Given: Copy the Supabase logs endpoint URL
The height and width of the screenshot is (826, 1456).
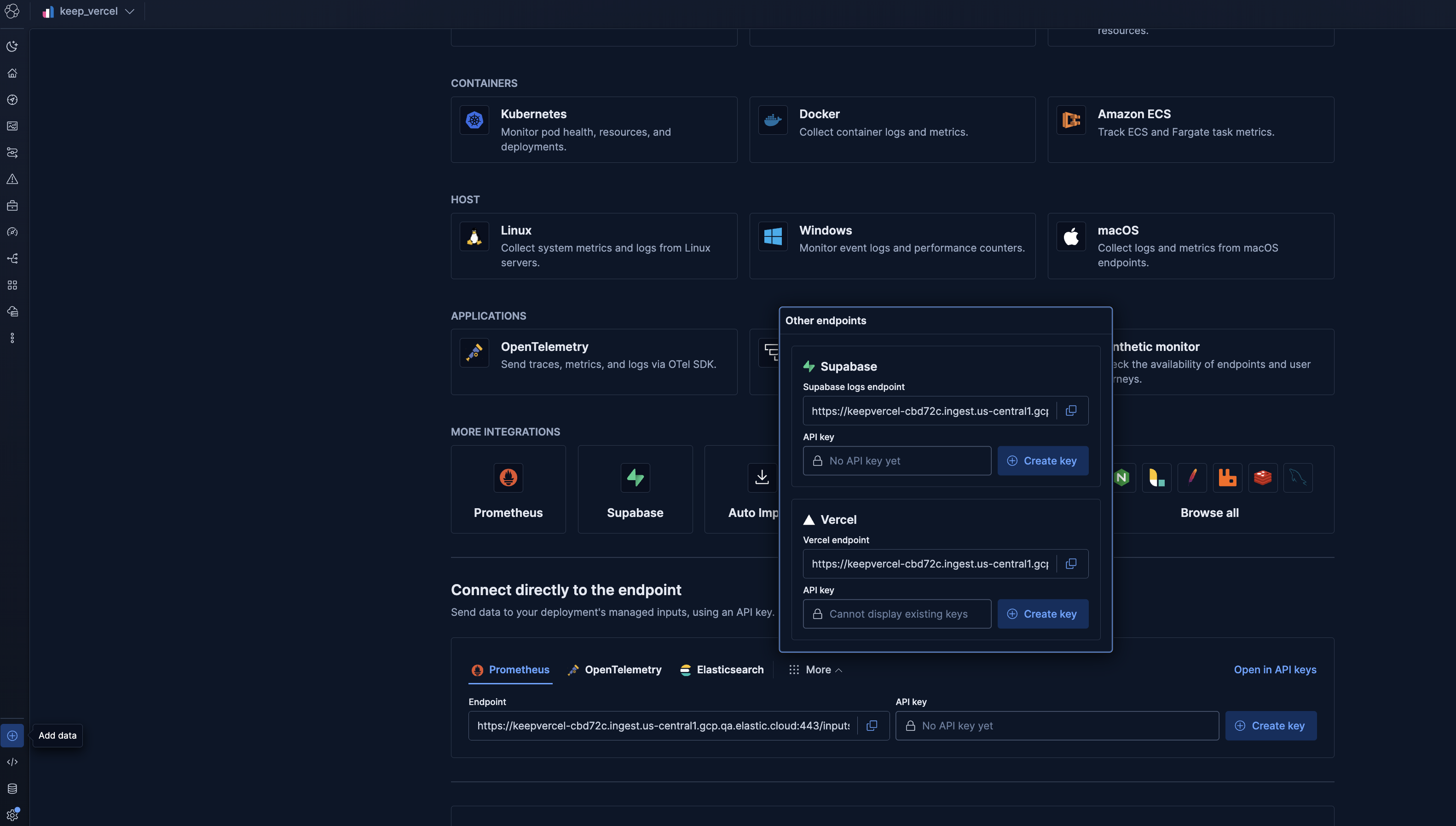Looking at the screenshot, I should (x=1071, y=411).
